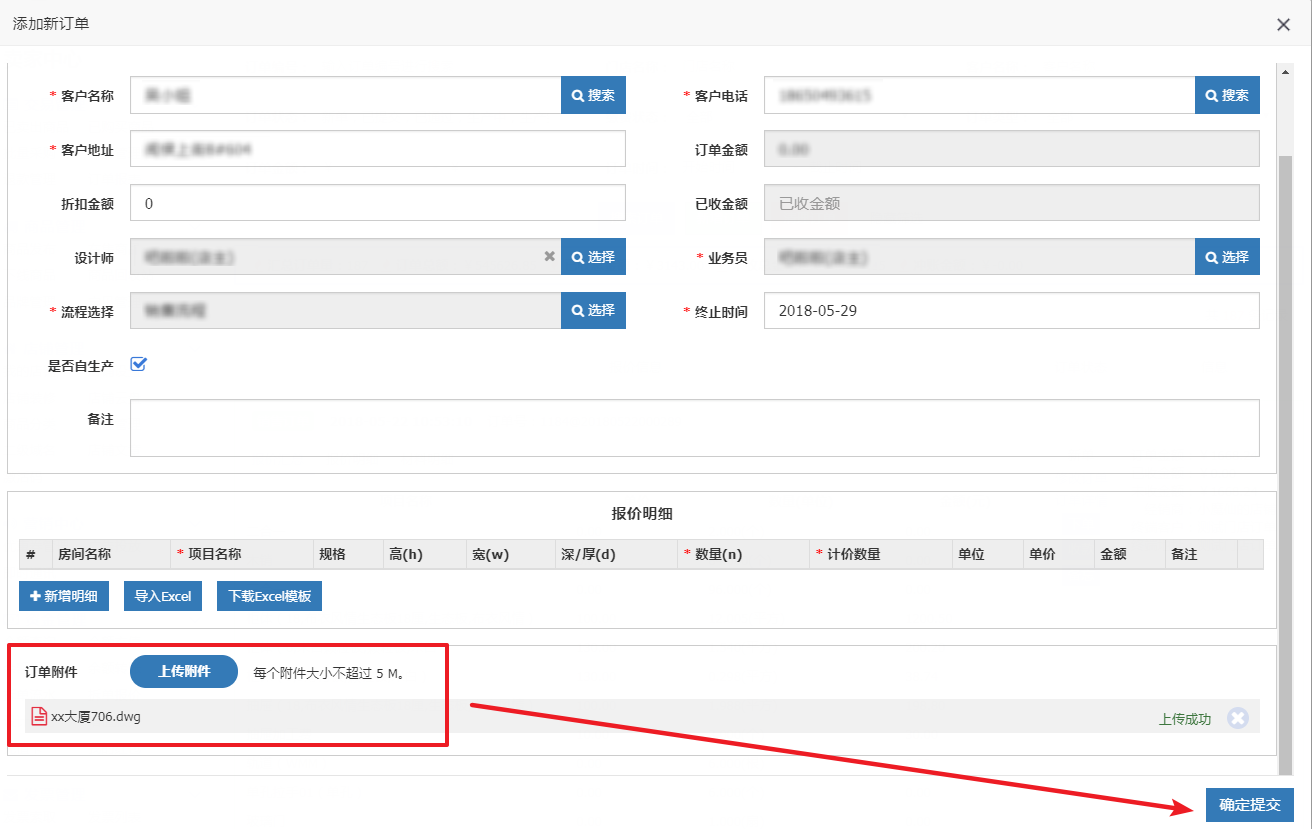Click the 项目名称 column header
The image size is (1312, 829).
coord(214,554)
